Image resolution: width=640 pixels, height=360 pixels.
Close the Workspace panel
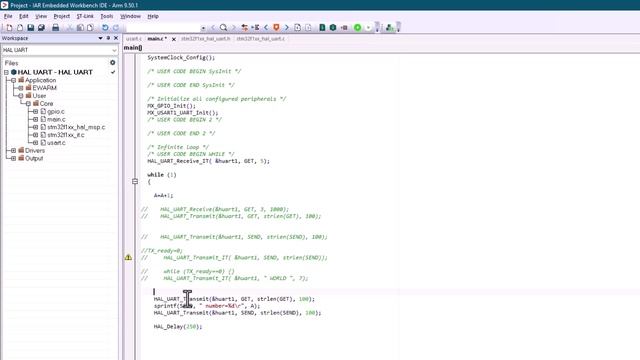116,38
